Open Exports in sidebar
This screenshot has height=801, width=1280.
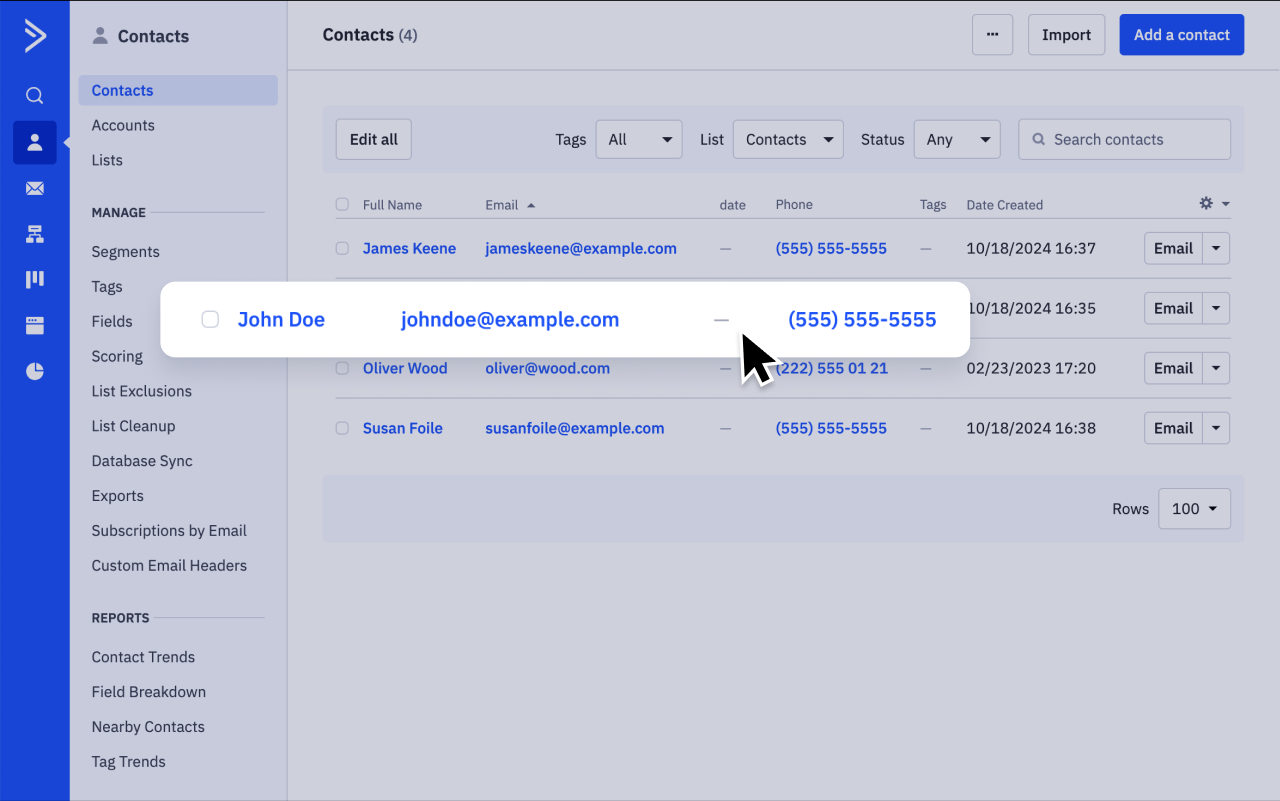pyautogui.click(x=117, y=496)
